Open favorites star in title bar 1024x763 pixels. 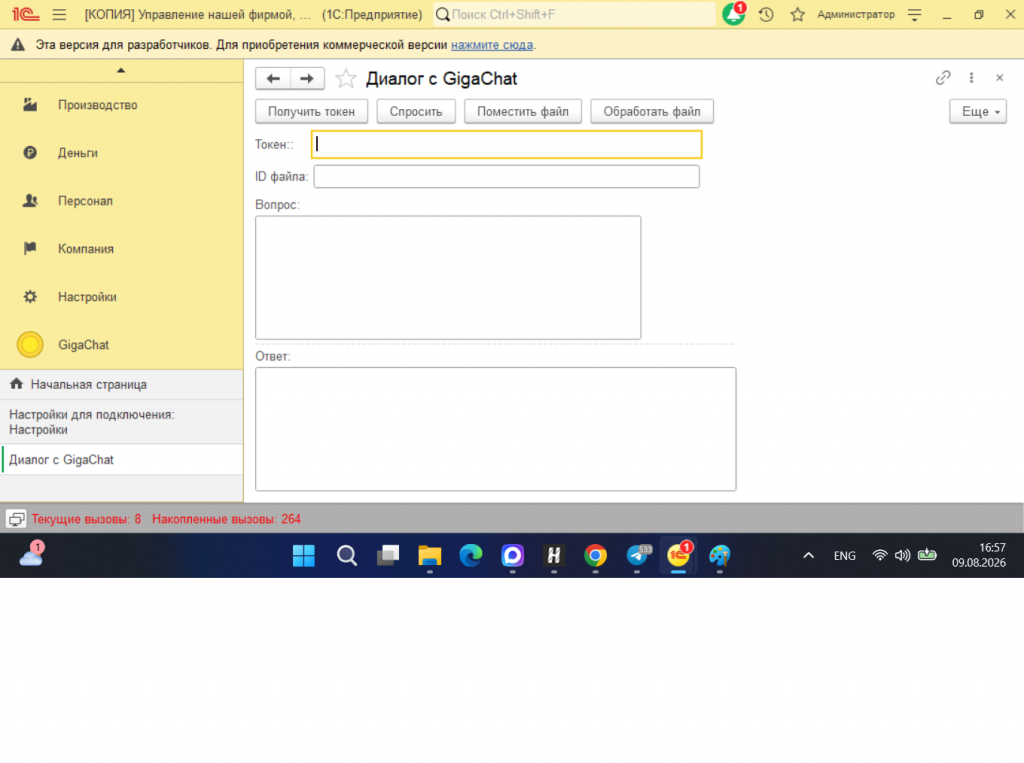click(797, 14)
